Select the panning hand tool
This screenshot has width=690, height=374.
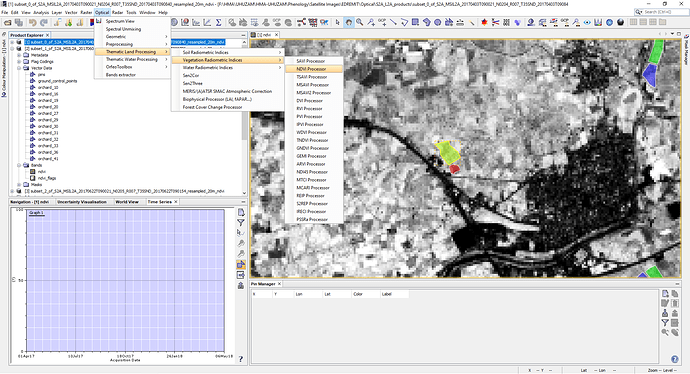click(x=349, y=22)
